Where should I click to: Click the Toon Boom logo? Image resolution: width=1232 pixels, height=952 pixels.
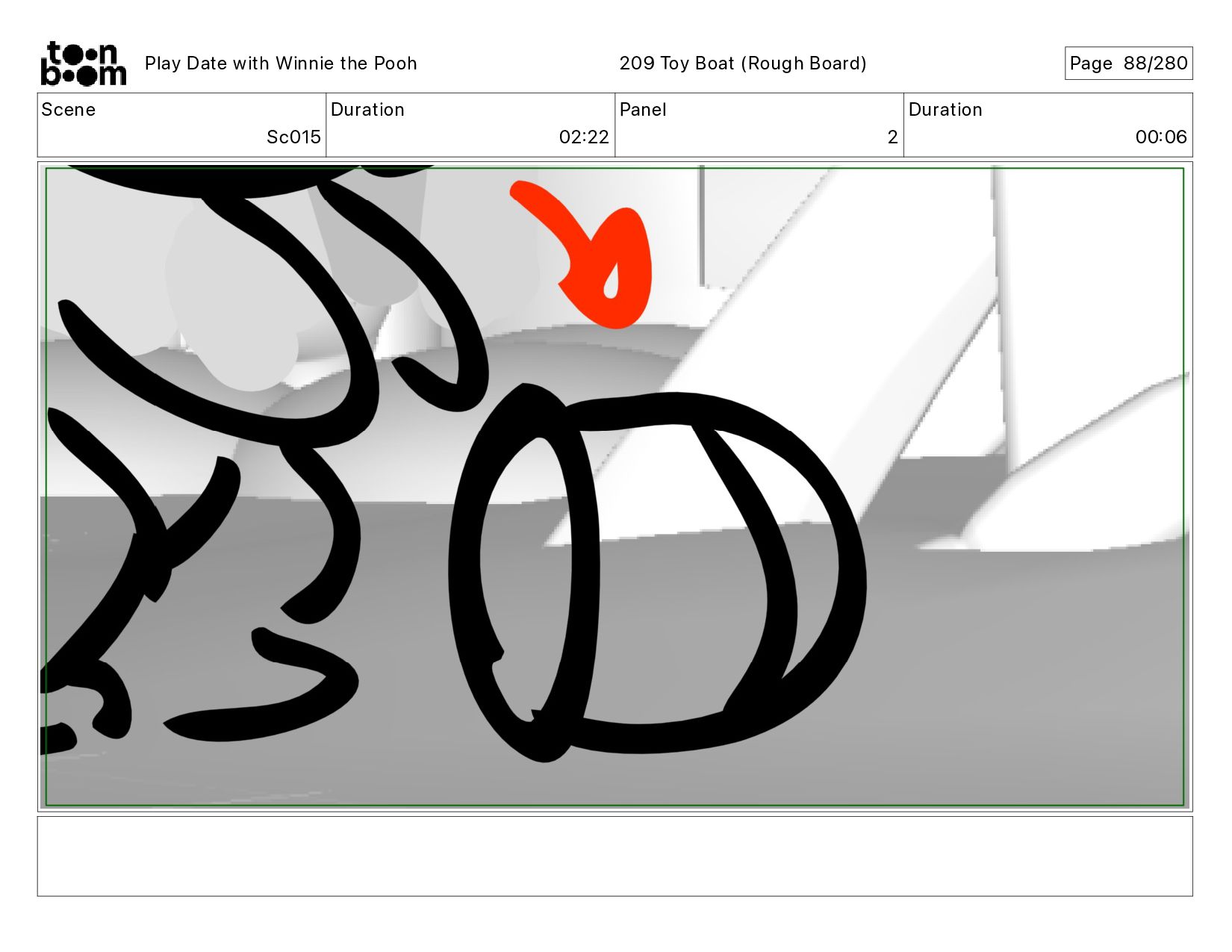[x=83, y=63]
